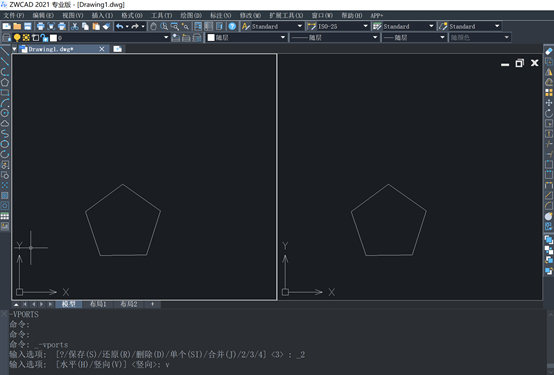Click the Help question mark icon
Image resolution: width=554 pixels, height=375 pixels.
(232, 26)
